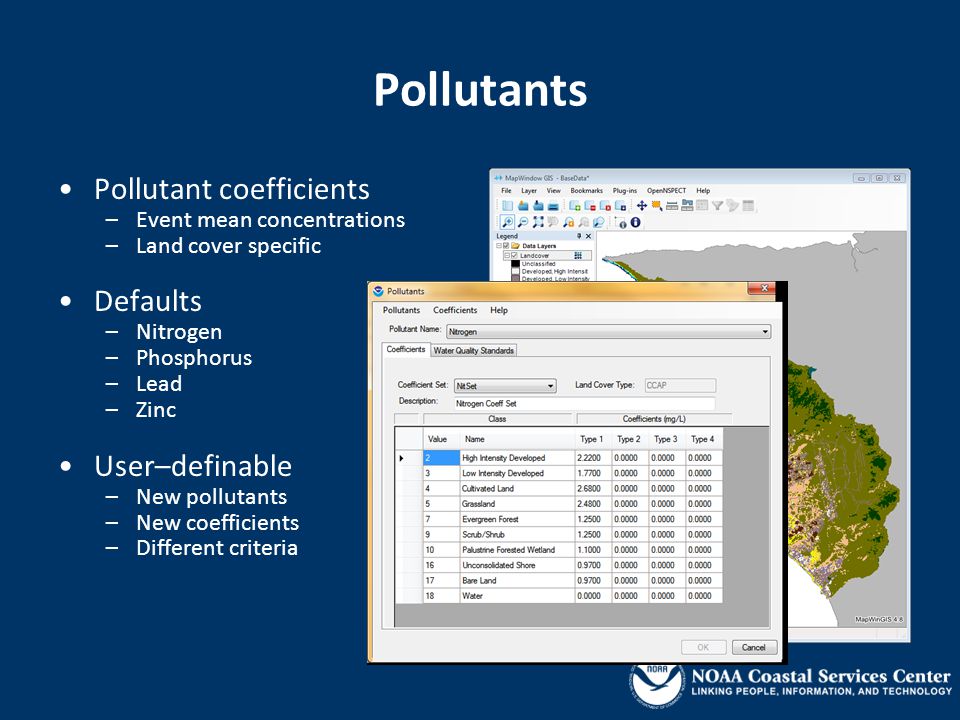The image size is (960, 720).
Task: Click the value cell showing 18 for Water
Action: point(441,596)
